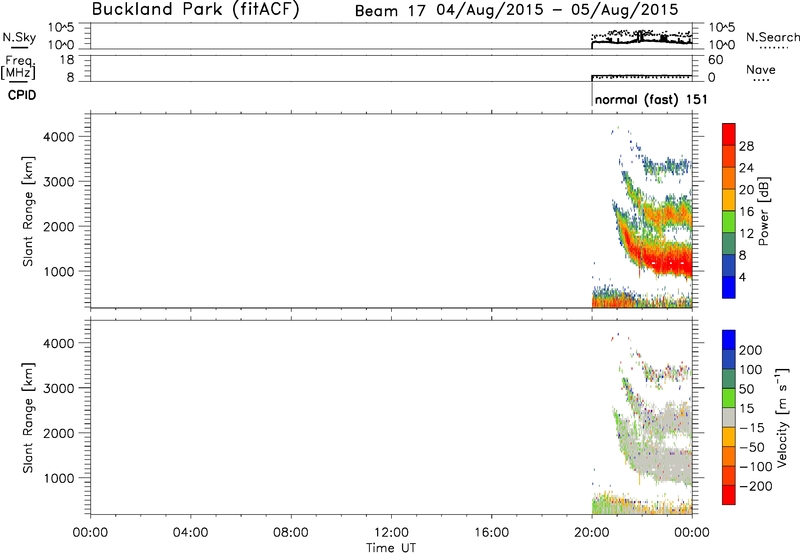
Task: Click the '28' tick on Power colorbar
Action: click(x=746, y=146)
